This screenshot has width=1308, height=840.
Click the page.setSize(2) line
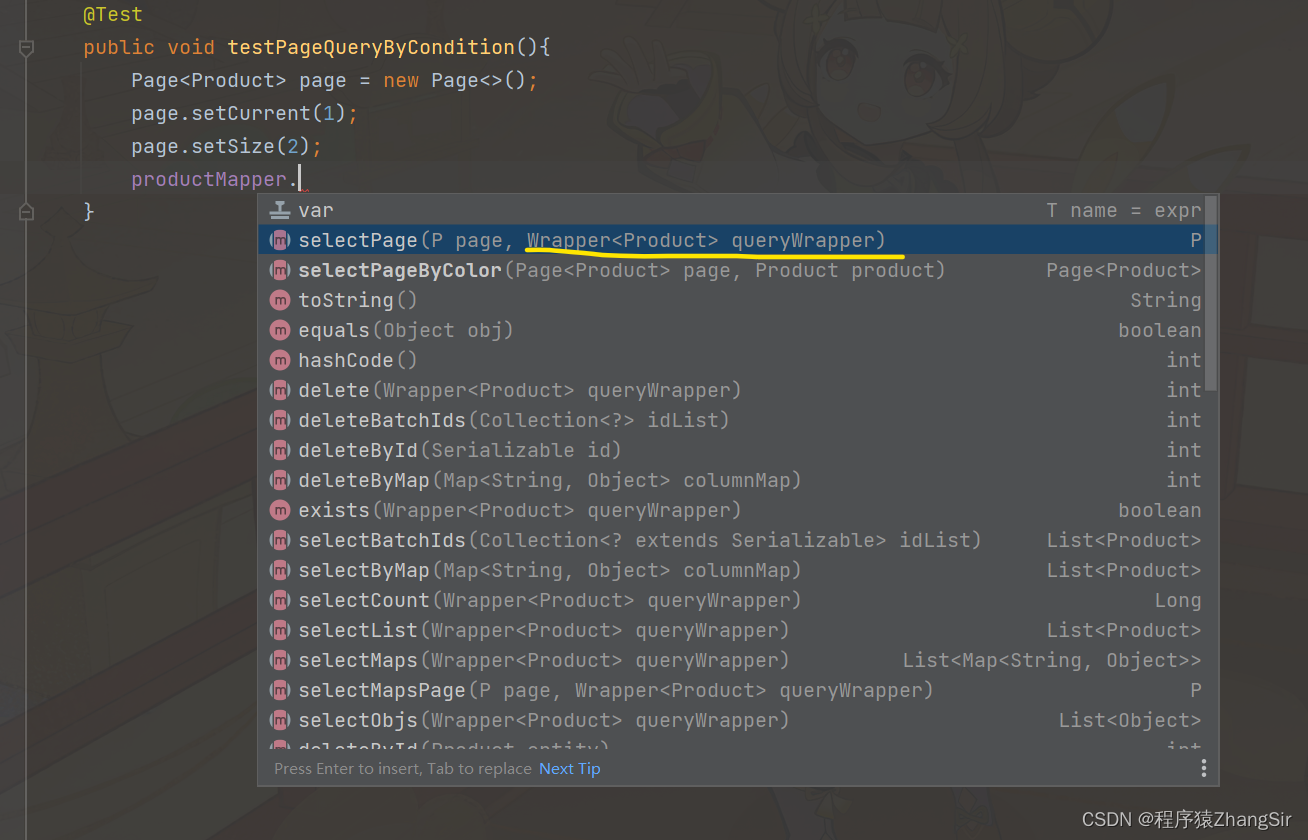226,146
